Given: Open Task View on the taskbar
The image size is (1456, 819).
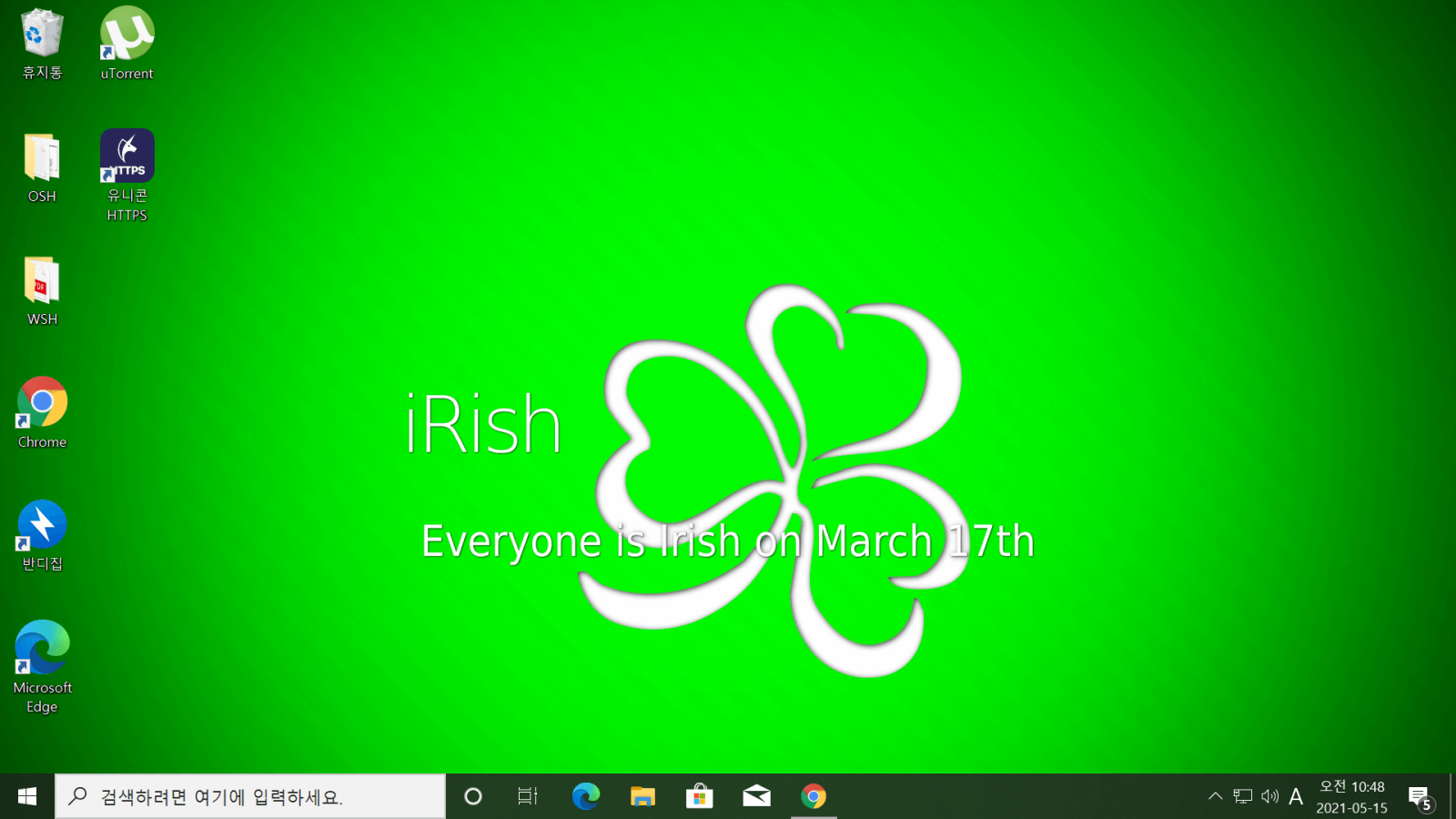Looking at the screenshot, I should pyautogui.click(x=528, y=796).
